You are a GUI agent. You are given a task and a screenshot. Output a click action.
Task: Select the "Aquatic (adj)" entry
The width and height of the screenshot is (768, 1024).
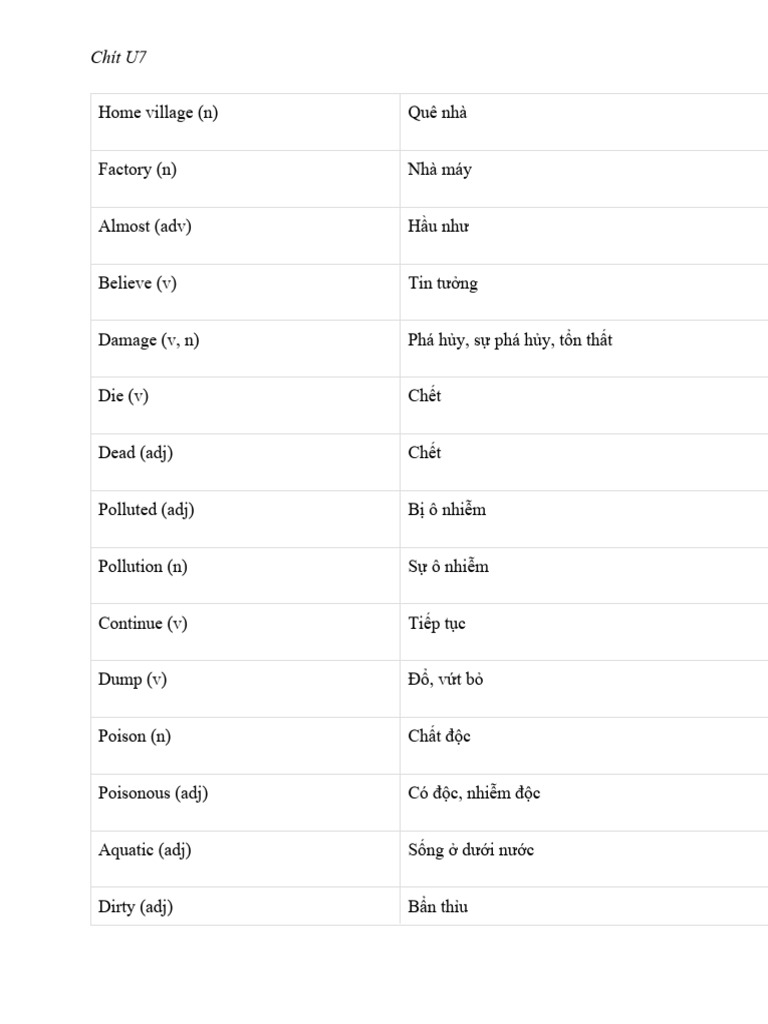pos(145,851)
